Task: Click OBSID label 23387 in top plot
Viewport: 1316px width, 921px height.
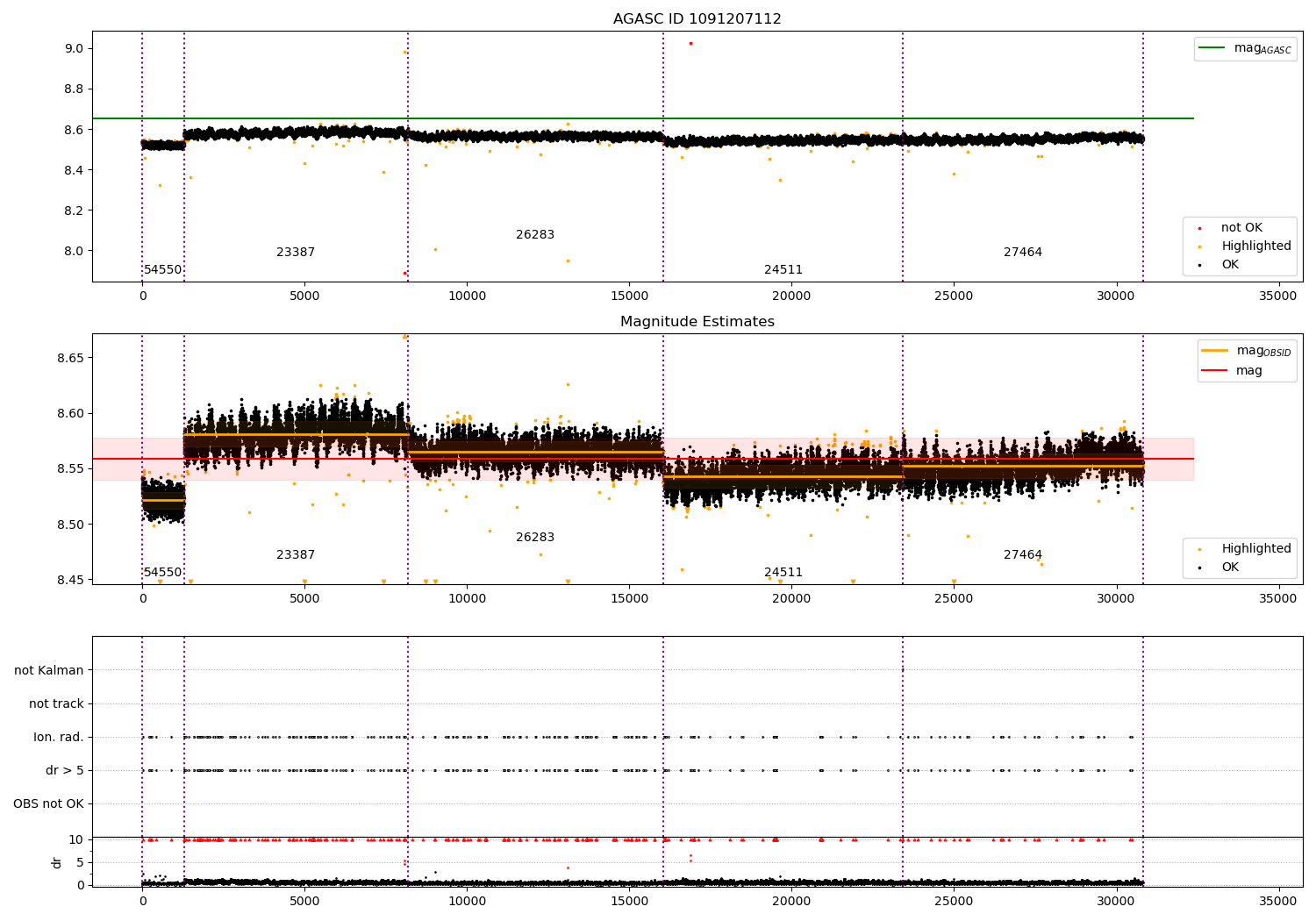Action: point(296,253)
